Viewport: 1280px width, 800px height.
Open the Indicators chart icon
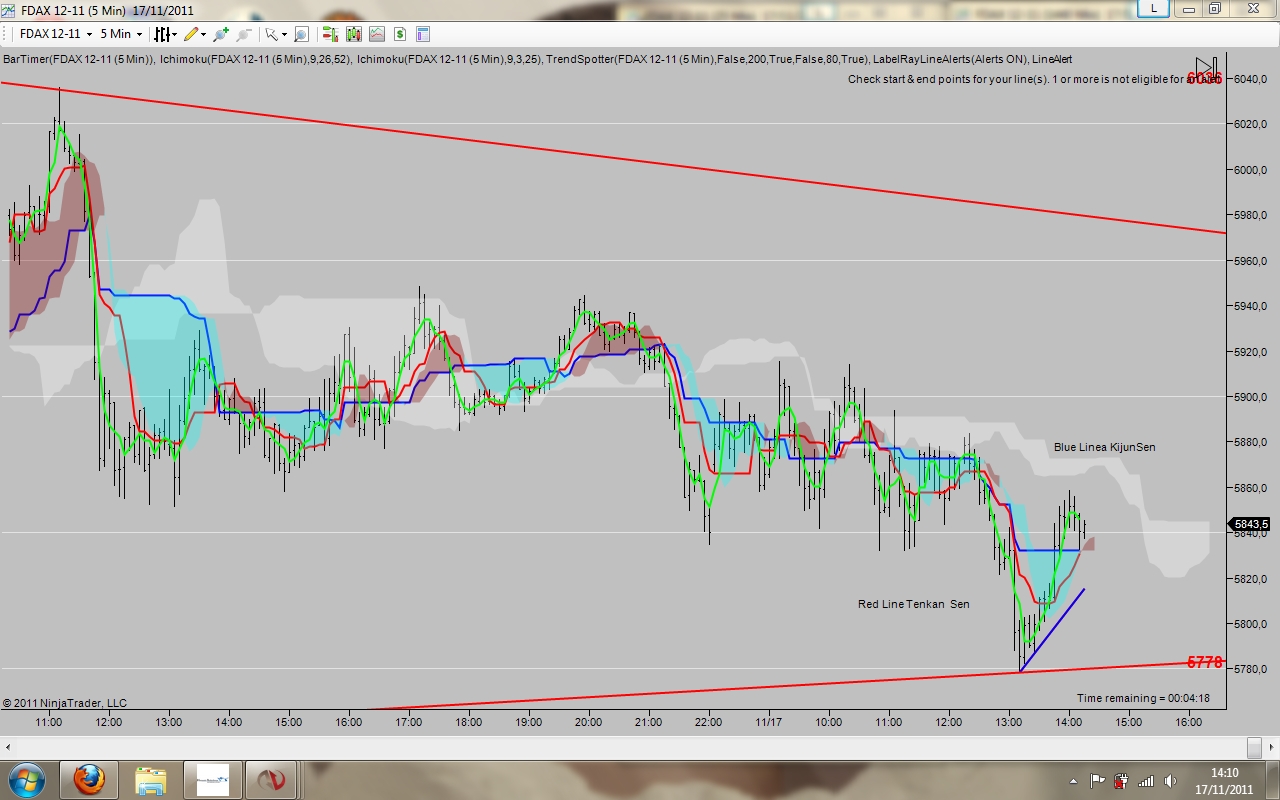[376, 34]
